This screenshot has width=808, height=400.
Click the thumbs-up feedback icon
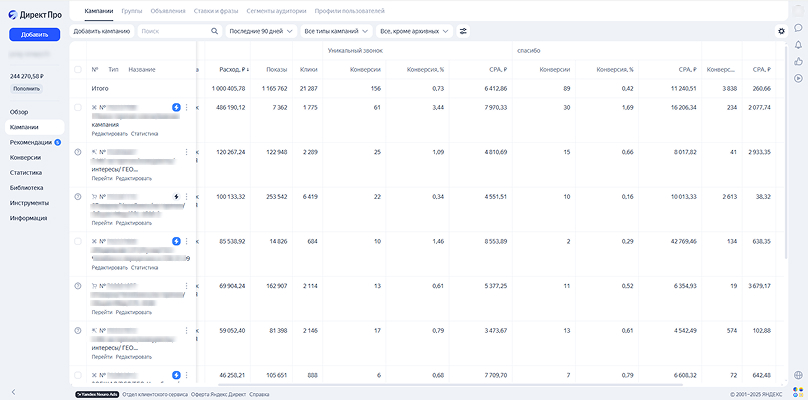point(798,61)
